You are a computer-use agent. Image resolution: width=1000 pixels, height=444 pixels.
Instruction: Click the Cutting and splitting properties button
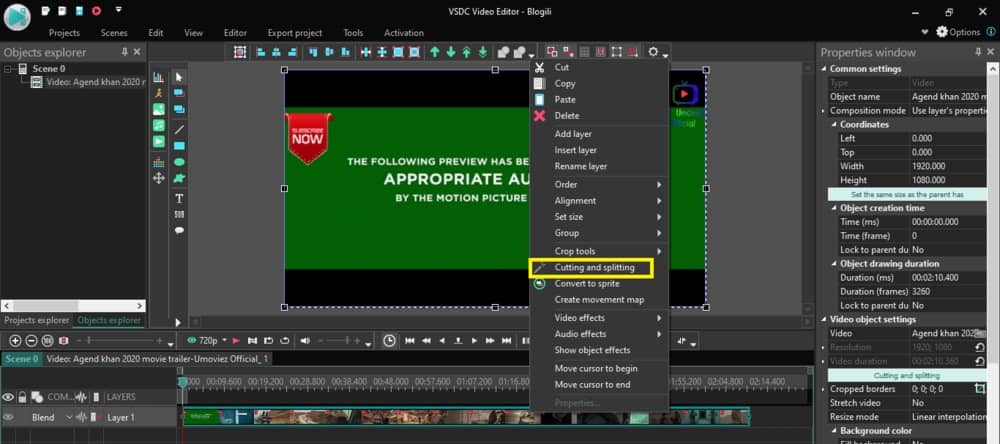pyautogui.click(x=907, y=375)
